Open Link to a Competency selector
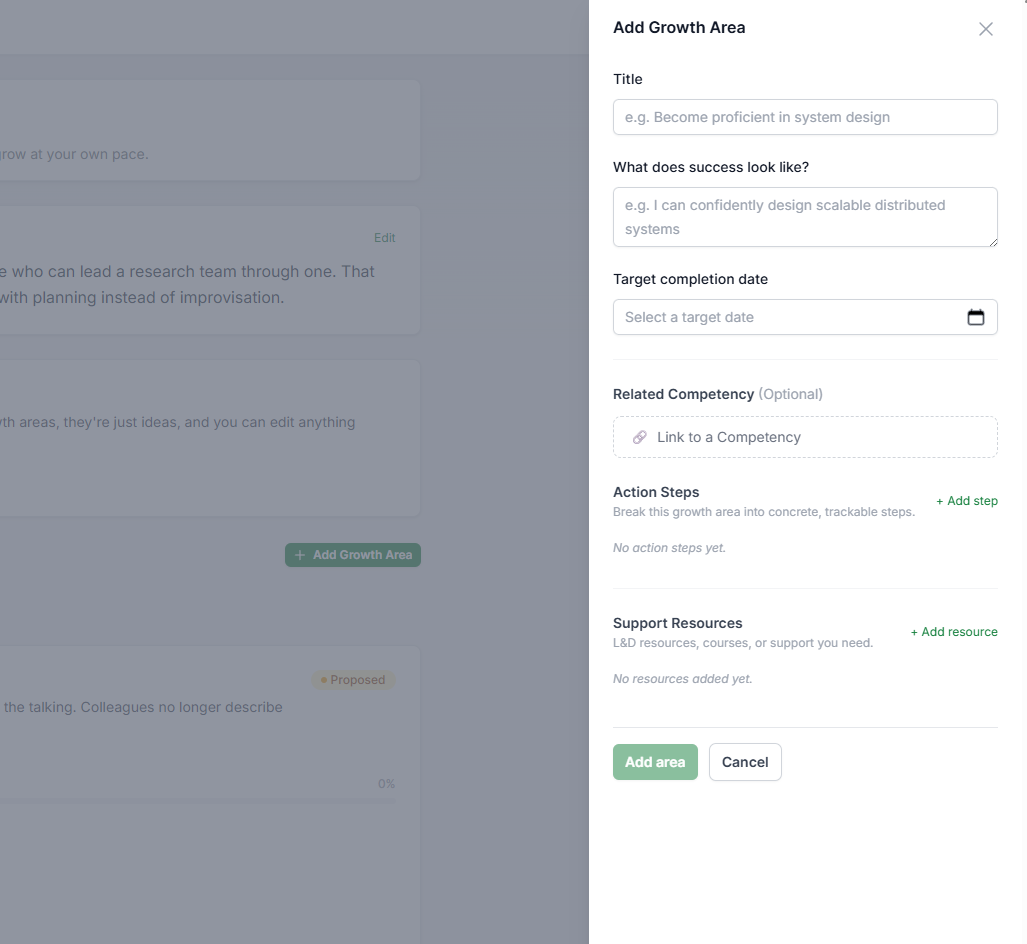1027x944 pixels. pyautogui.click(x=805, y=437)
